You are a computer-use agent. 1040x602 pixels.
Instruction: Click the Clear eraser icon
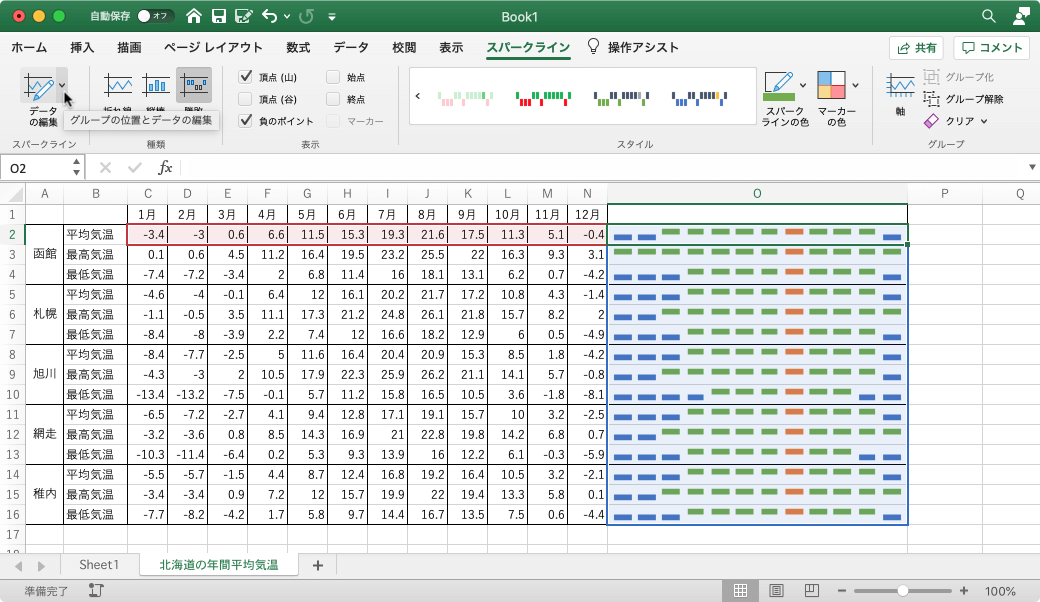point(931,121)
